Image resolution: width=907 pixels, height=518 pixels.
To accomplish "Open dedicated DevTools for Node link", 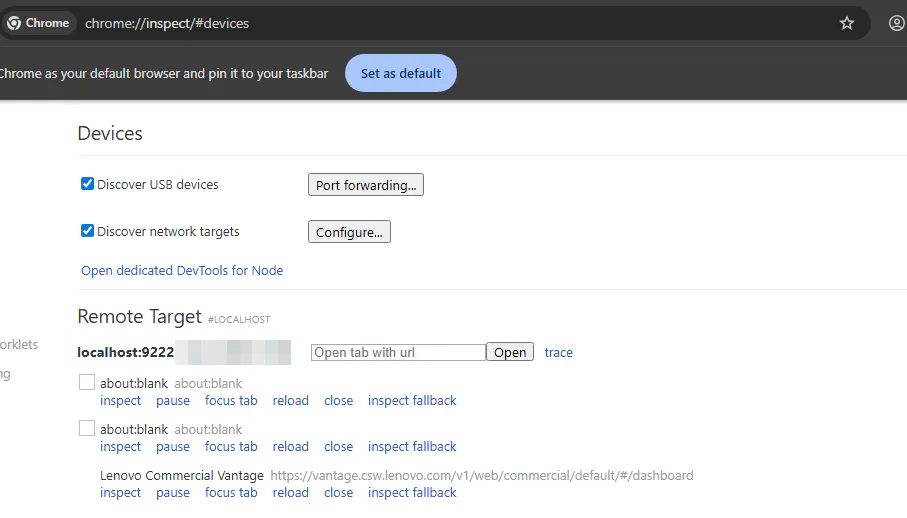I will pyautogui.click(x=182, y=270).
